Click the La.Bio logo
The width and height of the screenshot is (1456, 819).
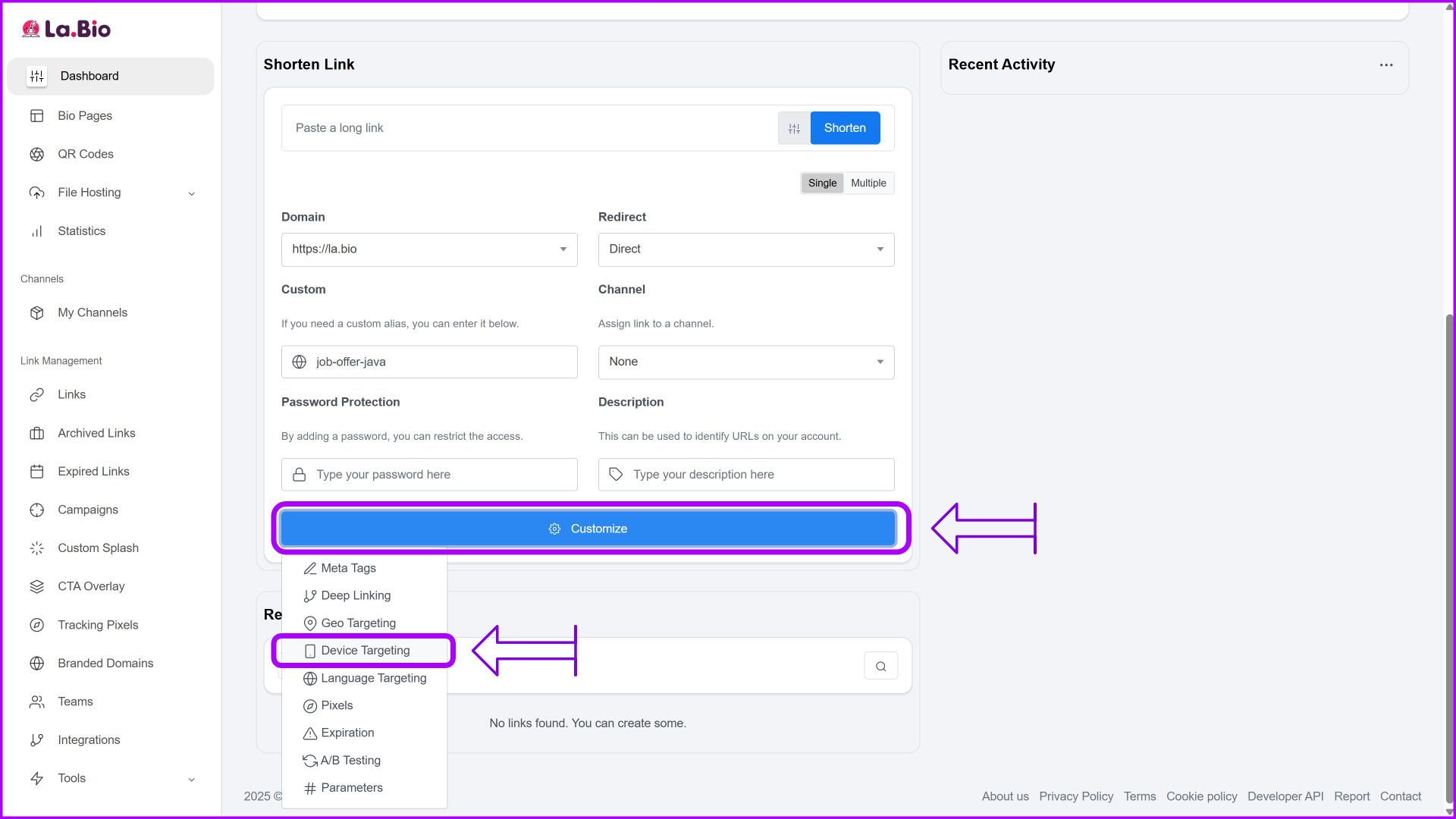click(67, 29)
